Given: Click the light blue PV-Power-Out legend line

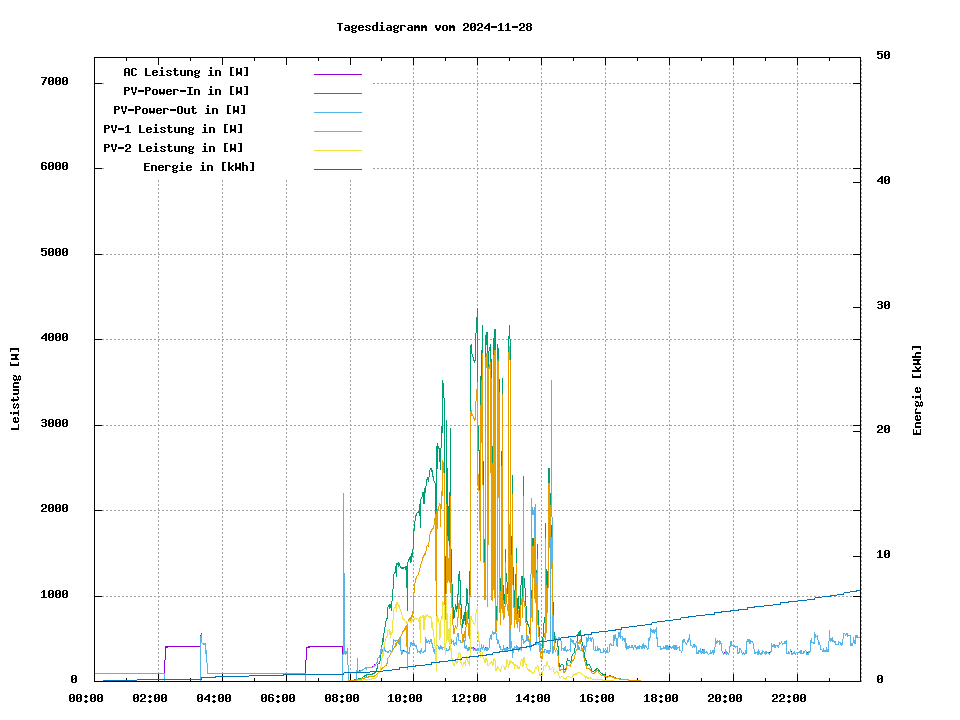Looking at the screenshot, I should (337, 112).
